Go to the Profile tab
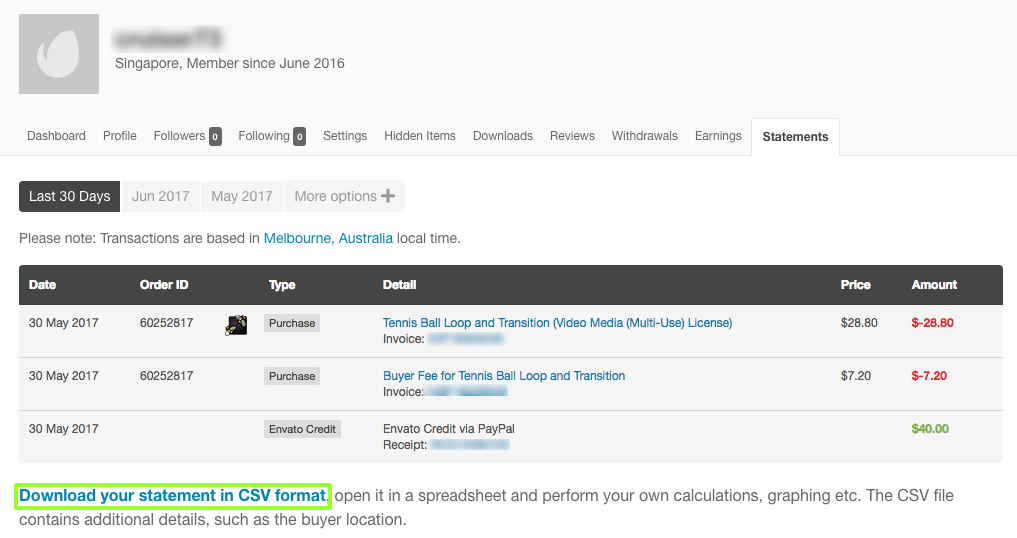1017x538 pixels. point(120,136)
